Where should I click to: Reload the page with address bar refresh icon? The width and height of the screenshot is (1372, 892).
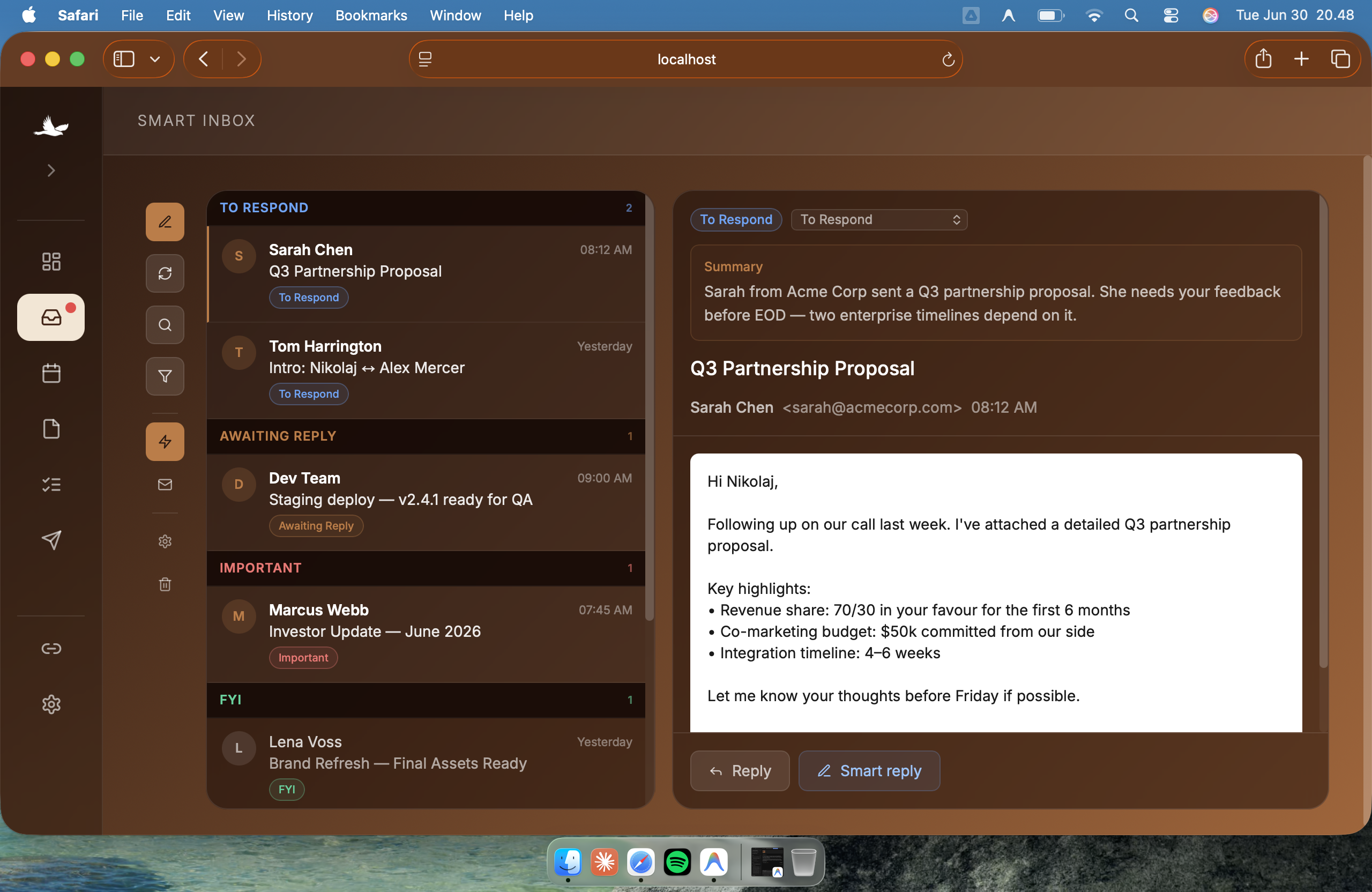[x=948, y=60]
